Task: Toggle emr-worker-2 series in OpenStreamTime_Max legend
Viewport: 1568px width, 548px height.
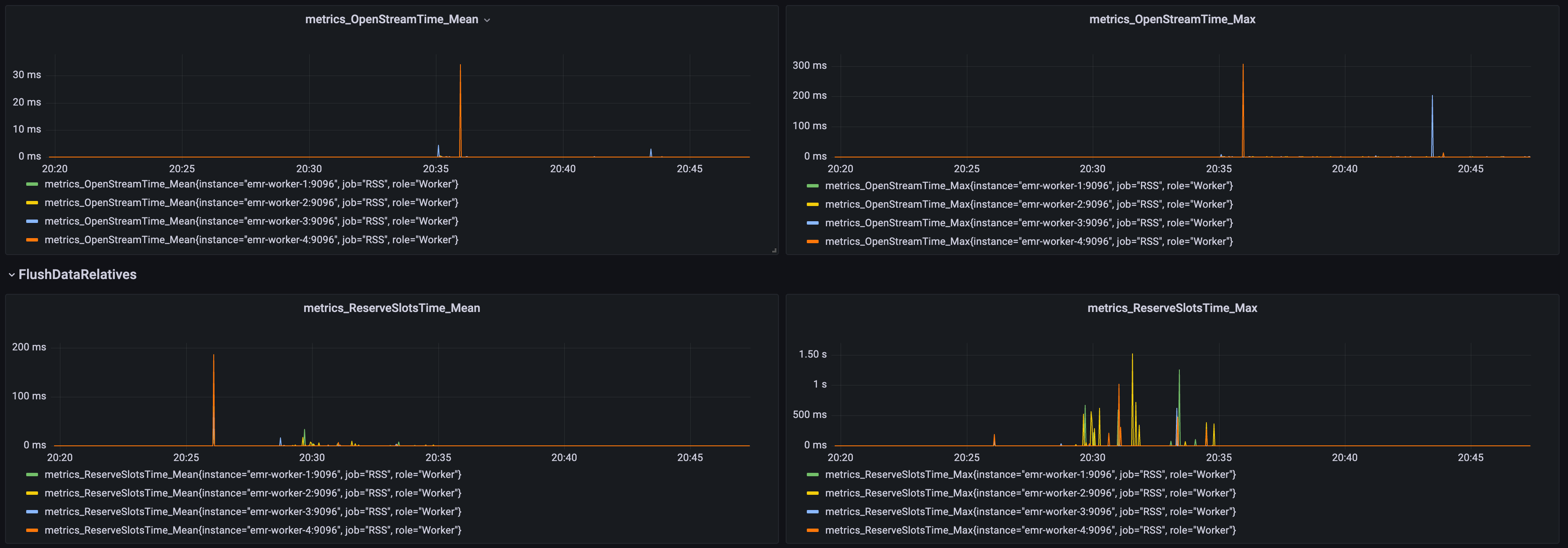Action: (1029, 204)
